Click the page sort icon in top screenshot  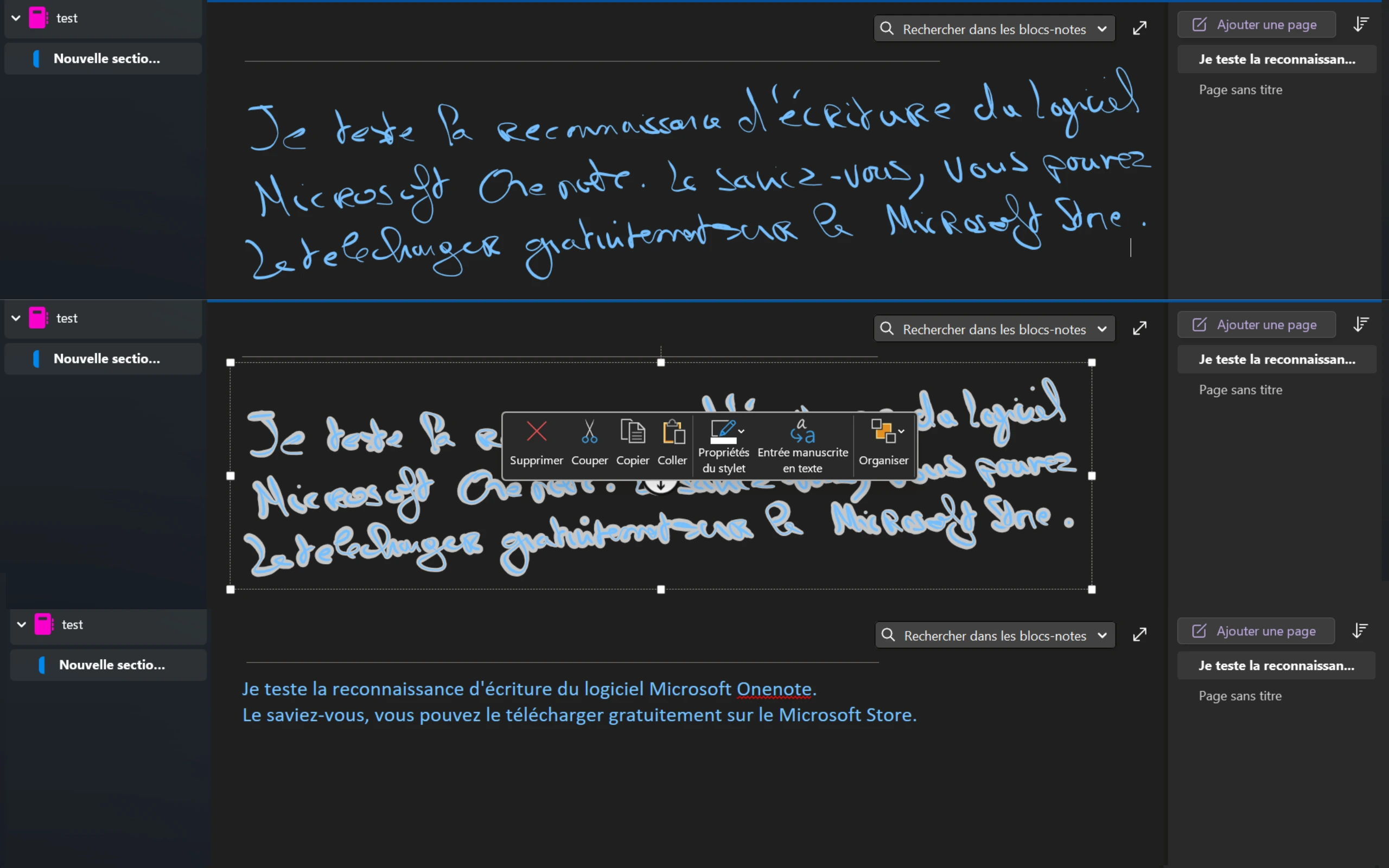coord(1361,24)
